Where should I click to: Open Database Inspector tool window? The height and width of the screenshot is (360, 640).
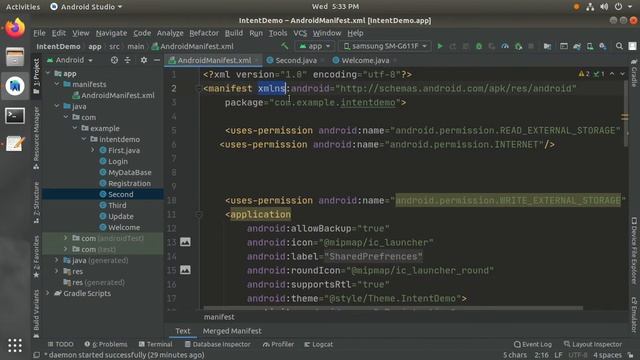click(218, 344)
